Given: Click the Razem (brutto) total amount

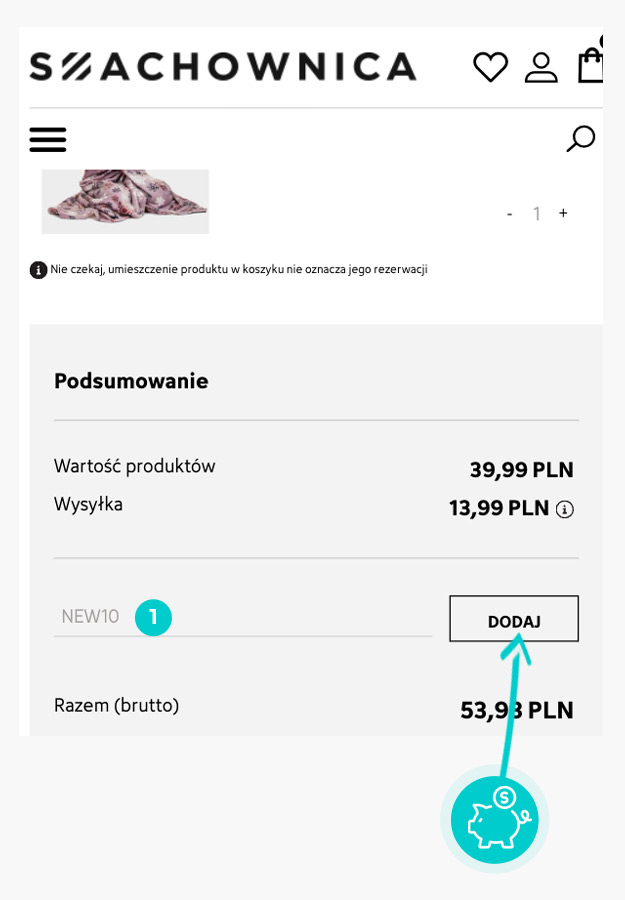Looking at the screenshot, I should click(516, 710).
